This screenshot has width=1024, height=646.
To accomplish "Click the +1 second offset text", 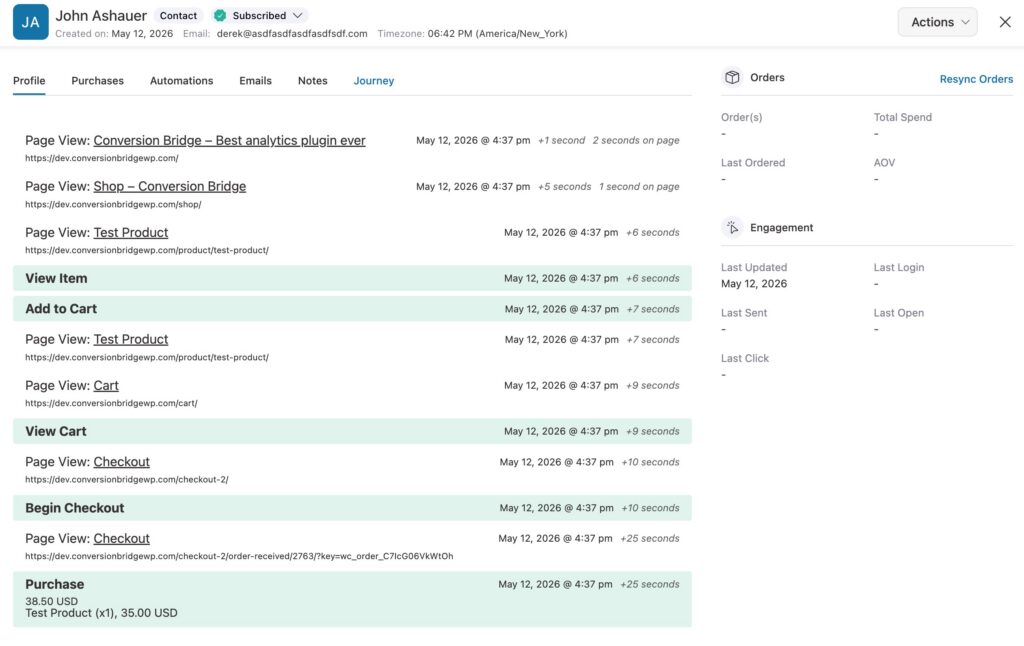I will tap(562, 140).
